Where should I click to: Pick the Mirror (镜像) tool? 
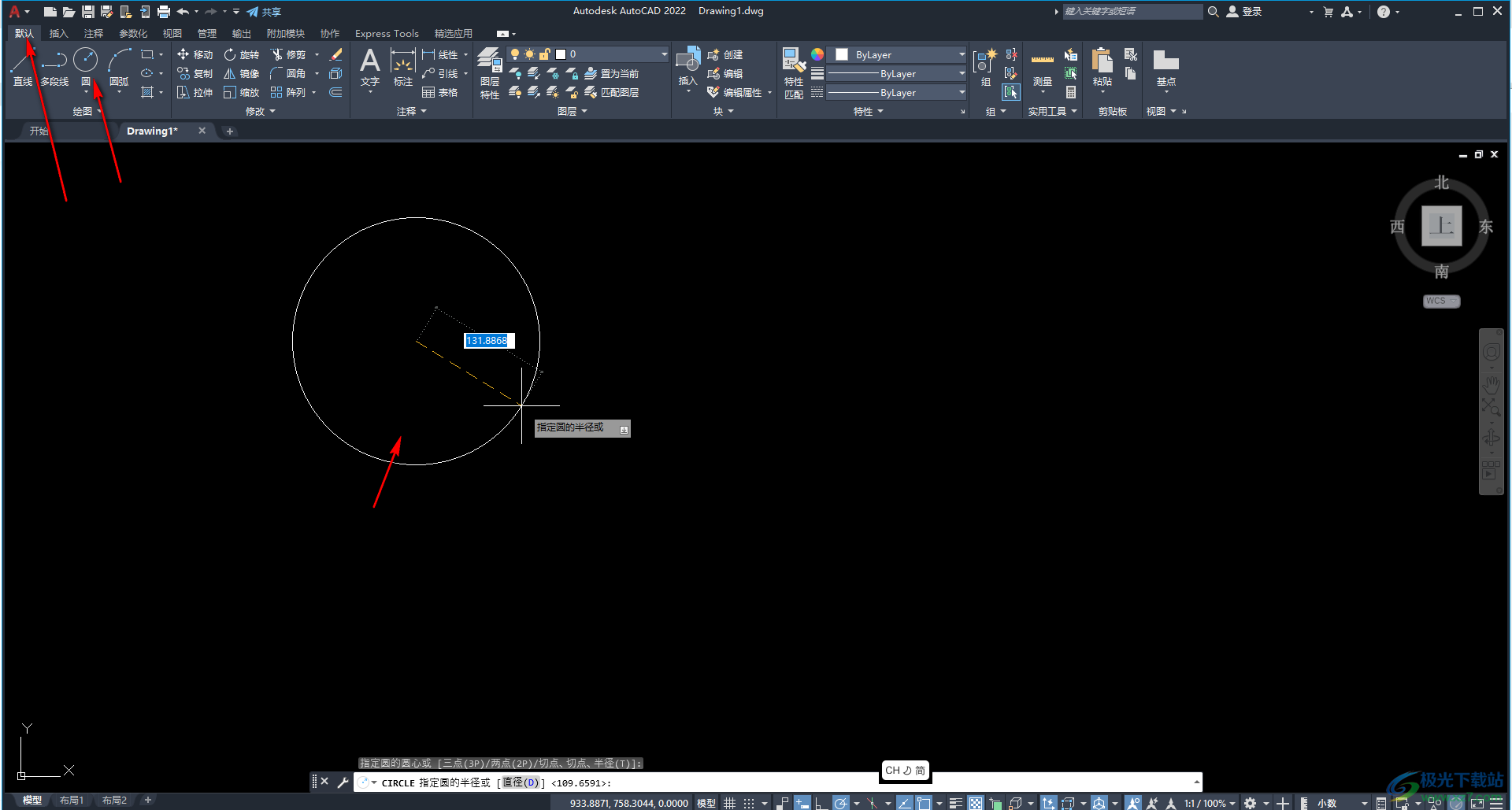point(242,73)
